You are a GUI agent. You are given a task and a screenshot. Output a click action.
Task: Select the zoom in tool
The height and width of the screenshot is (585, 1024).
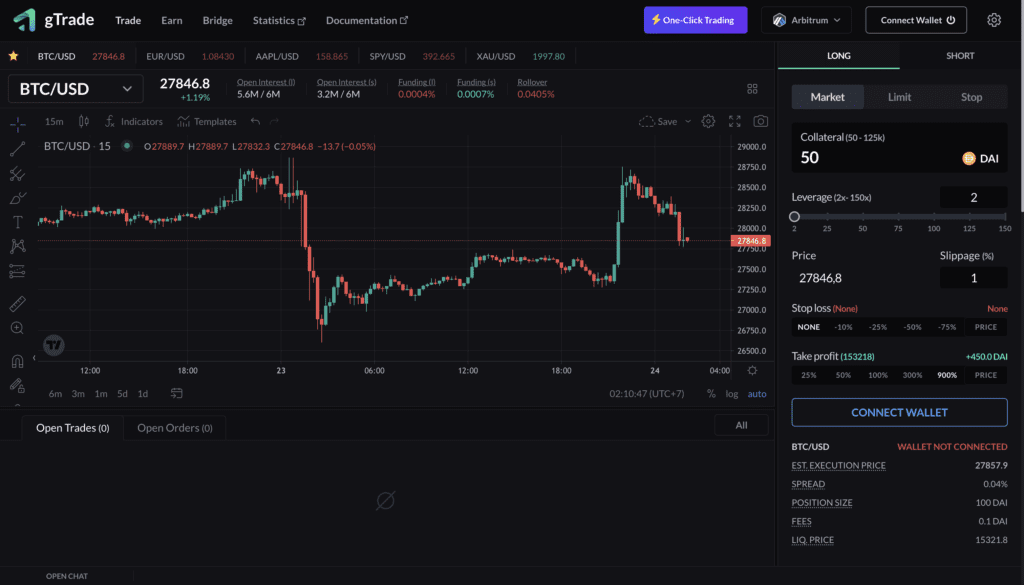pyautogui.click(x=18, y=328)
